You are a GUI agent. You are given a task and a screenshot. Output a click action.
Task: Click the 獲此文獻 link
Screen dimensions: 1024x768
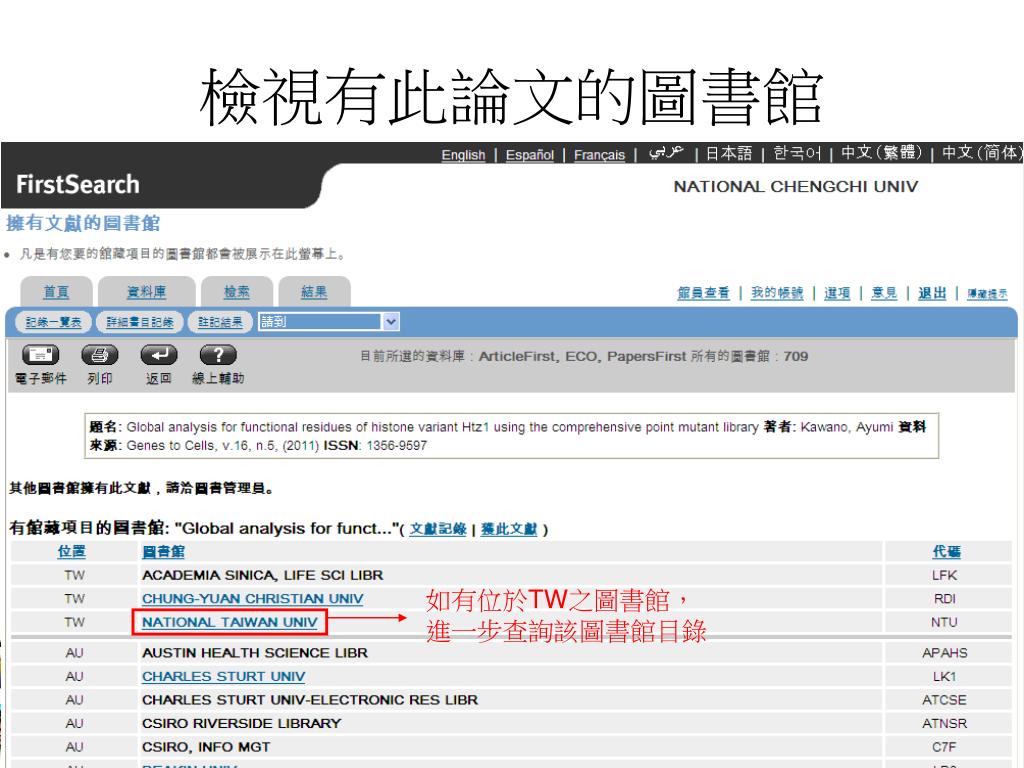click(509, 529)
